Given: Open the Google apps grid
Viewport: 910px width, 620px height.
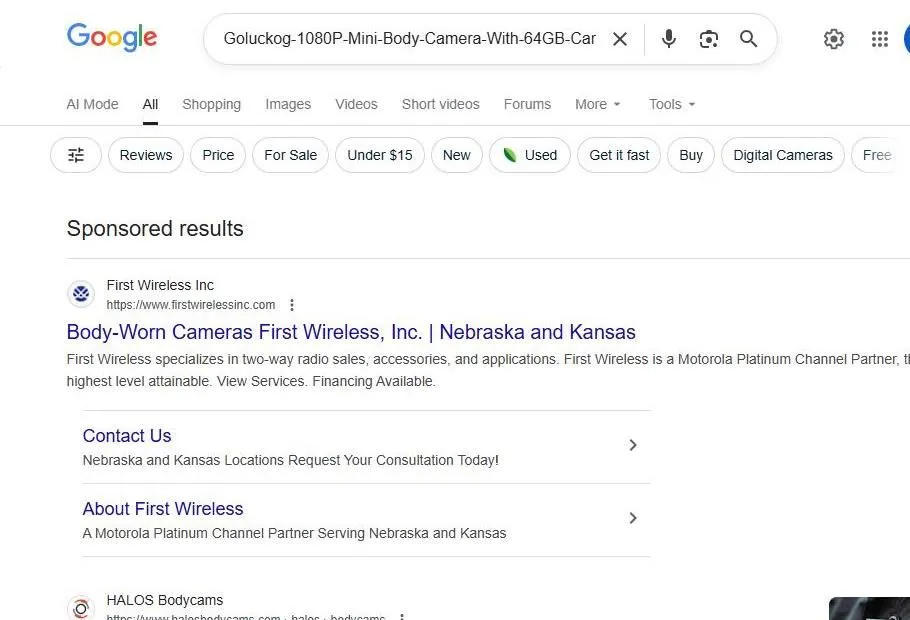Looking at the screenshot, I should 879,38.
